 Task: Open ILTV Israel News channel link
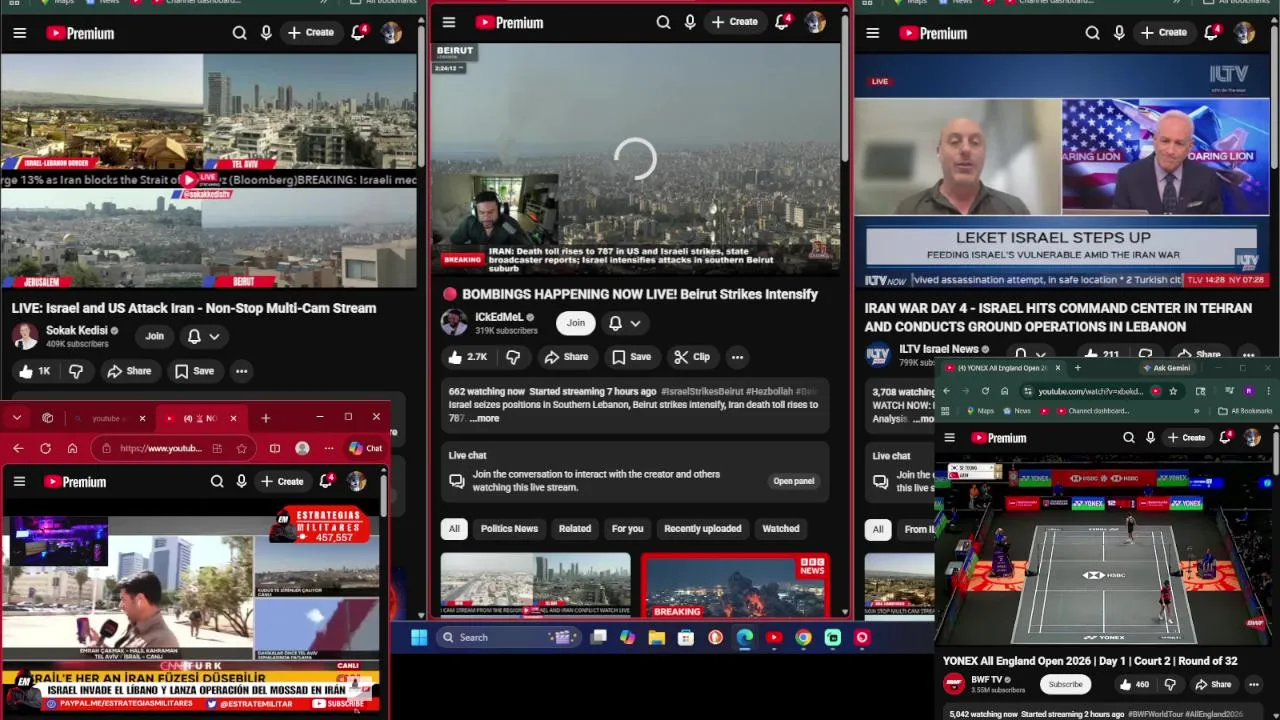(938, 349)
